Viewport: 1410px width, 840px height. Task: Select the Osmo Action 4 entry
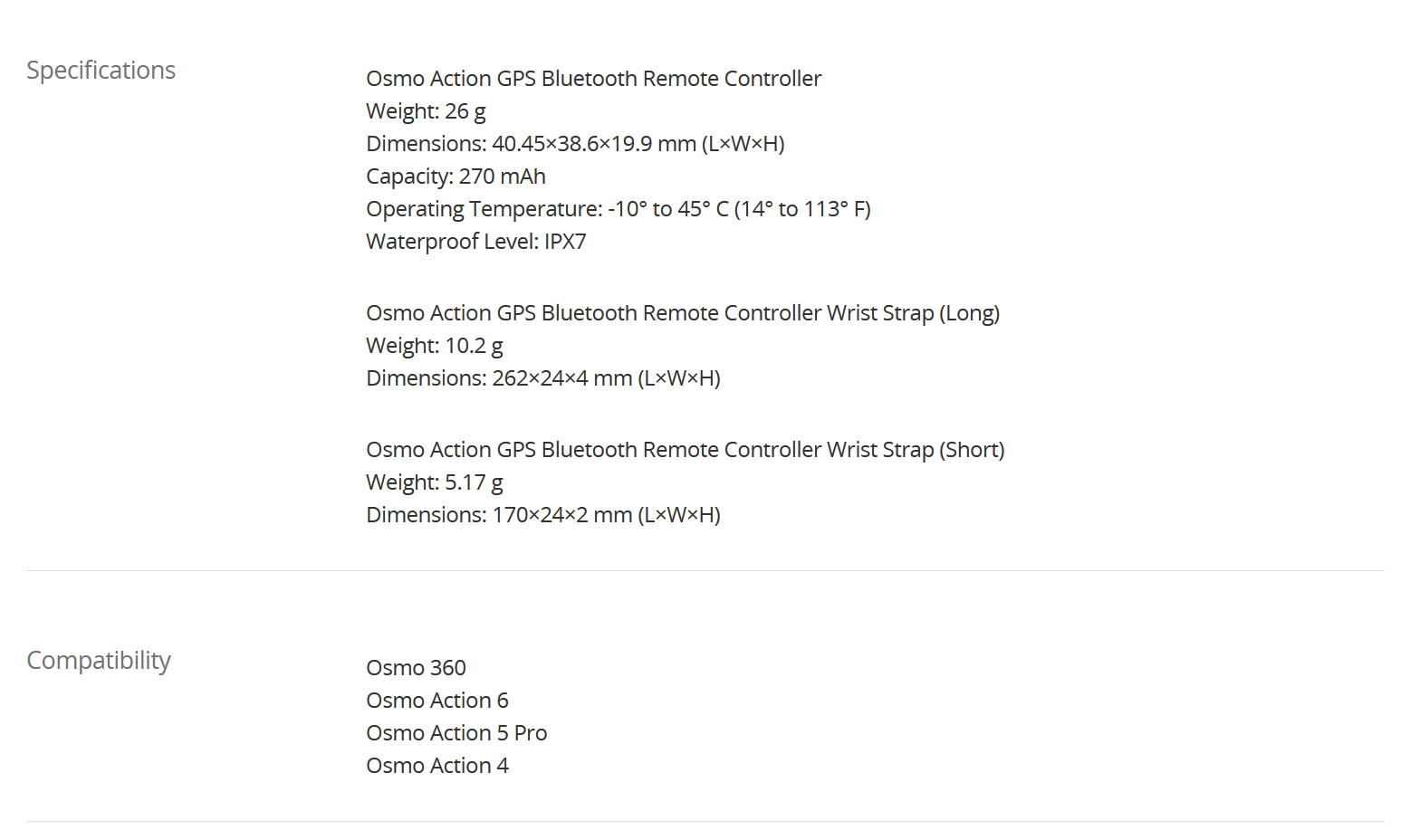click(x=436, y=766)
